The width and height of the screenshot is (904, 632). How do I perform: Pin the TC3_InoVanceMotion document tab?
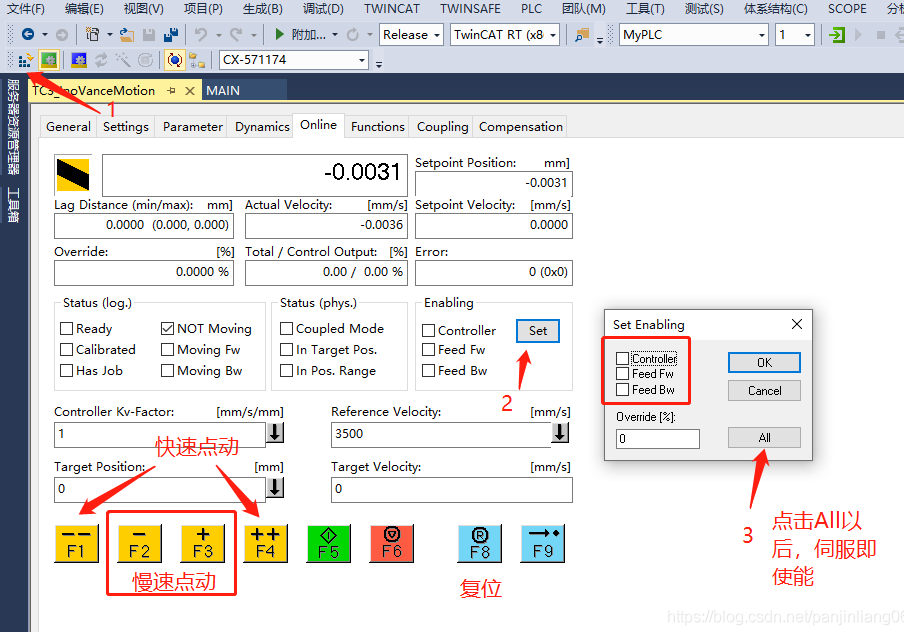171,91
